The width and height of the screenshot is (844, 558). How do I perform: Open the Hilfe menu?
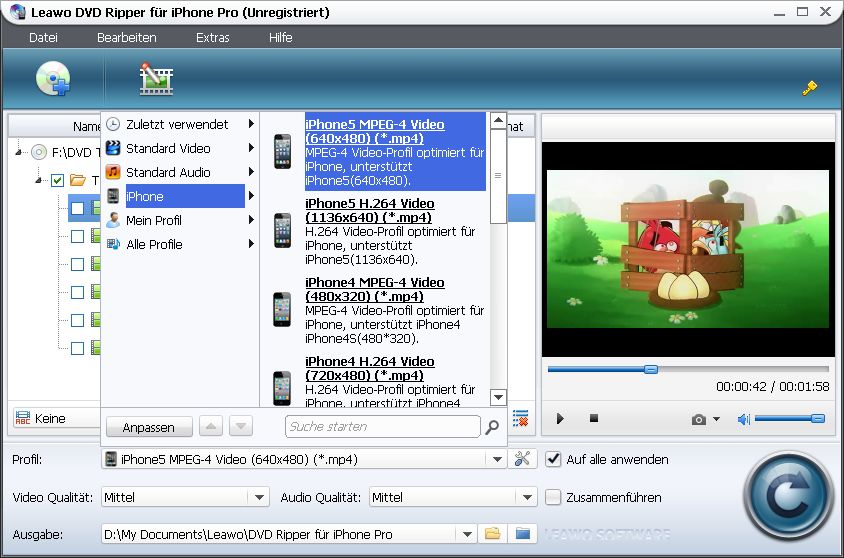[x=280, y=38]
